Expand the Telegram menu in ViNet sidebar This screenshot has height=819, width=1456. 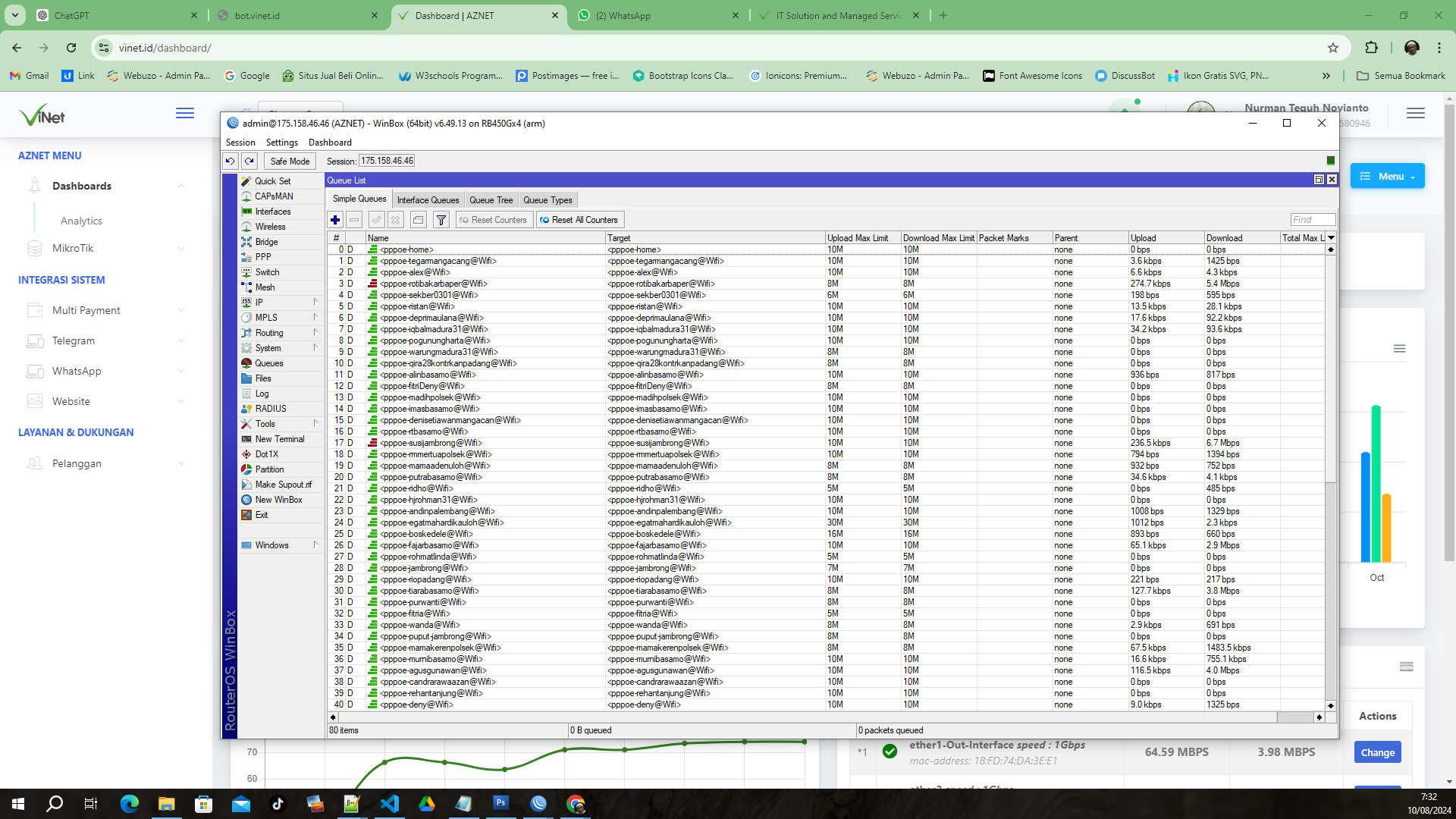(x=105, y=340)
